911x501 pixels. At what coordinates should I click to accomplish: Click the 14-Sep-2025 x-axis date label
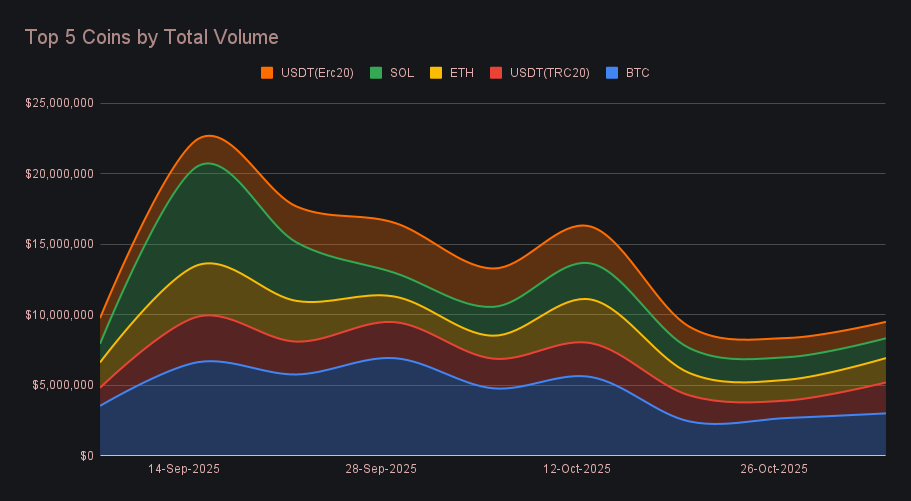184,468
